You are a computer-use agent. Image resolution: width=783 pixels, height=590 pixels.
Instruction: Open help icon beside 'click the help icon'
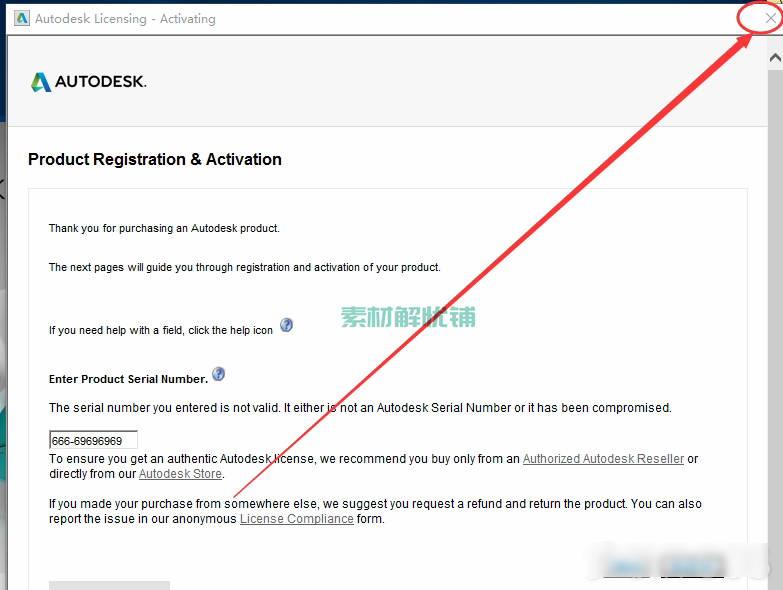(286, 325)
